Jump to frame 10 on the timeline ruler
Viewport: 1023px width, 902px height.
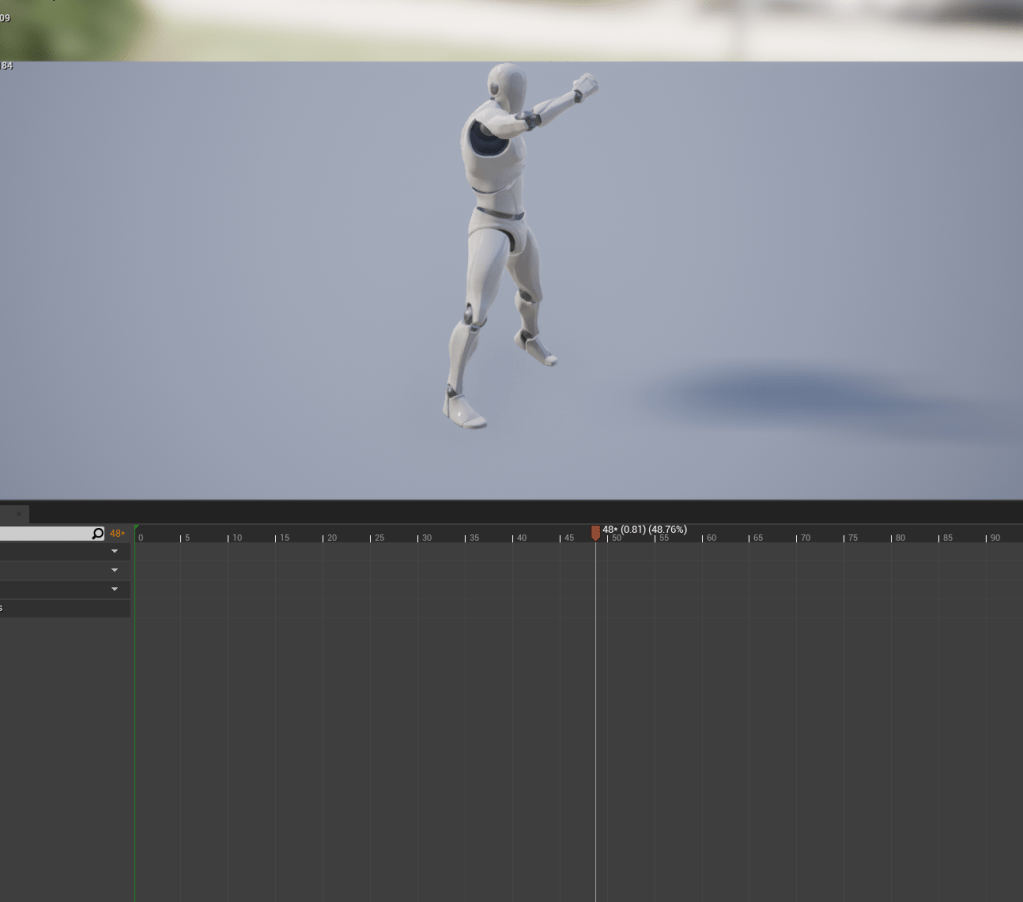tap(229, 538)
